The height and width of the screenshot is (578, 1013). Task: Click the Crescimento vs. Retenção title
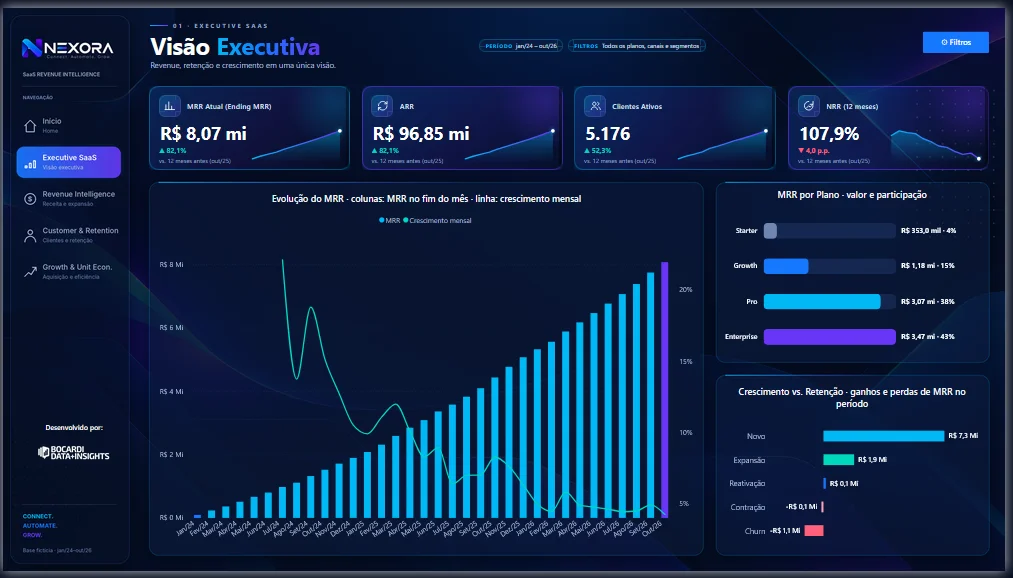pyautogui.click(x=851, y=397)
